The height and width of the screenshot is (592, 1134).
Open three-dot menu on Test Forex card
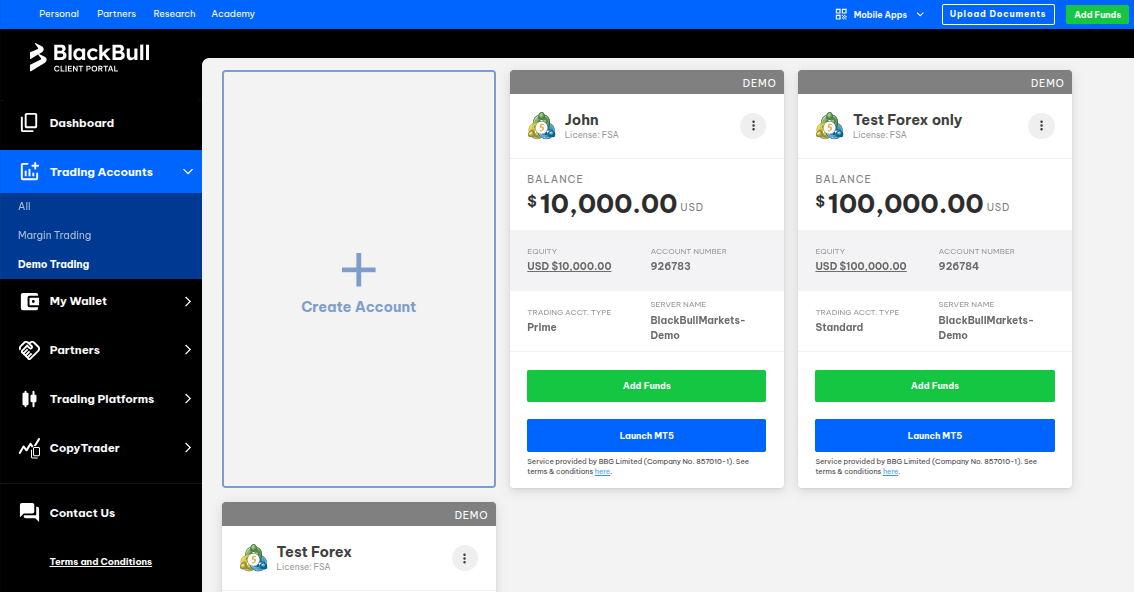[464, 558]
